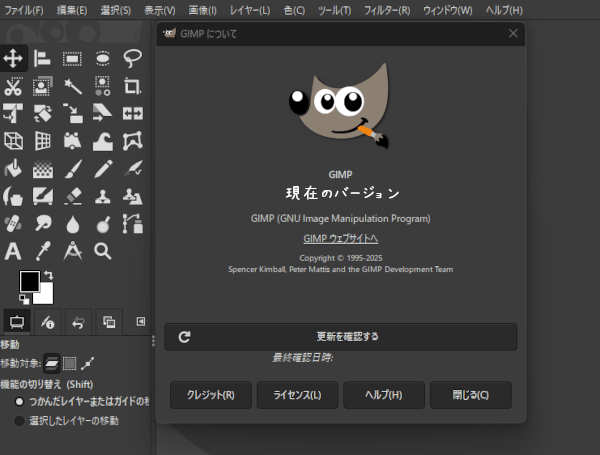
Task: Select the Fuzzy Select magic wand
Action: coord(72,86)
